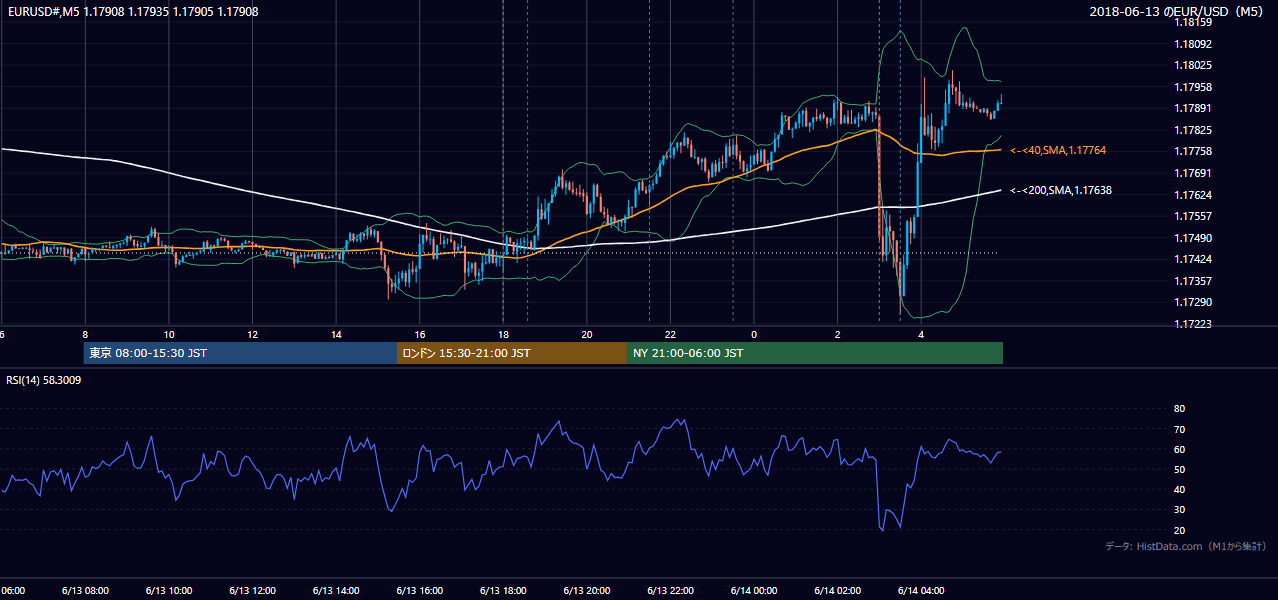This screenshot has width=1278, height=600.
Task: Click hour 18 on price chart time axis
Action: 503,334
